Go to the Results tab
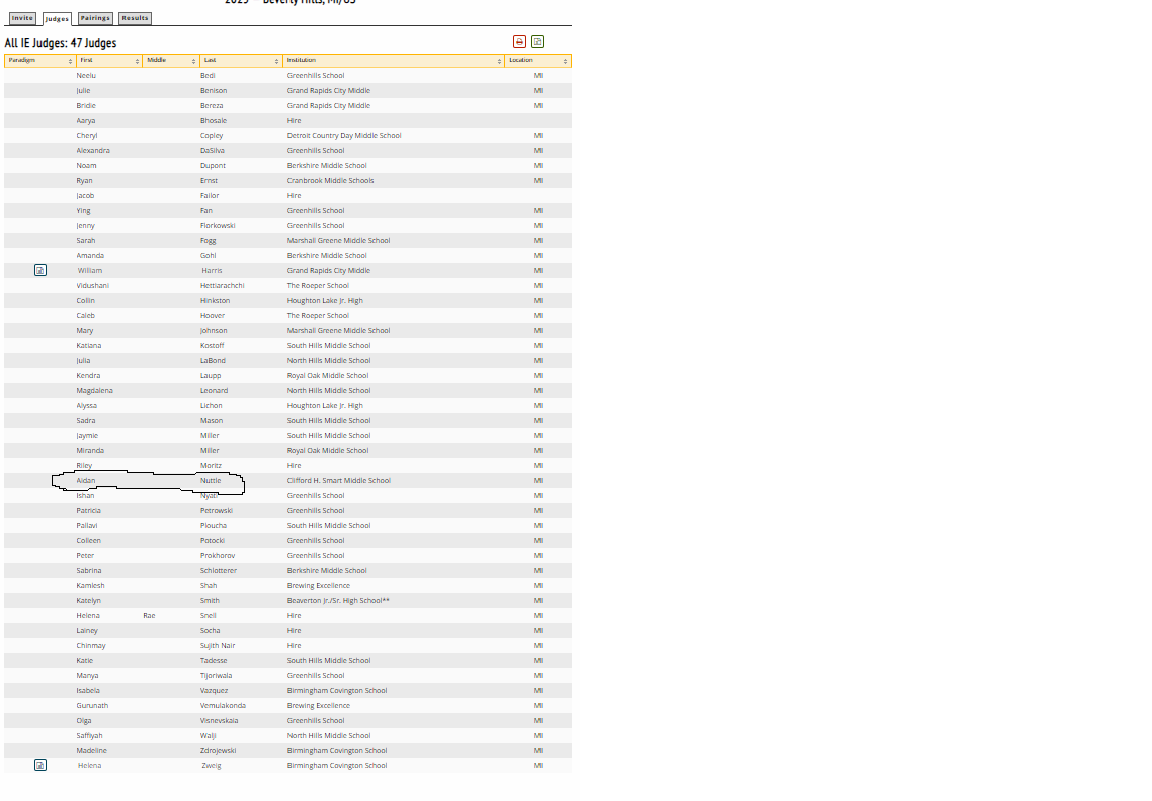This screenshot has width=1152, height=801. pyautogui.click(x=134, y=18)
